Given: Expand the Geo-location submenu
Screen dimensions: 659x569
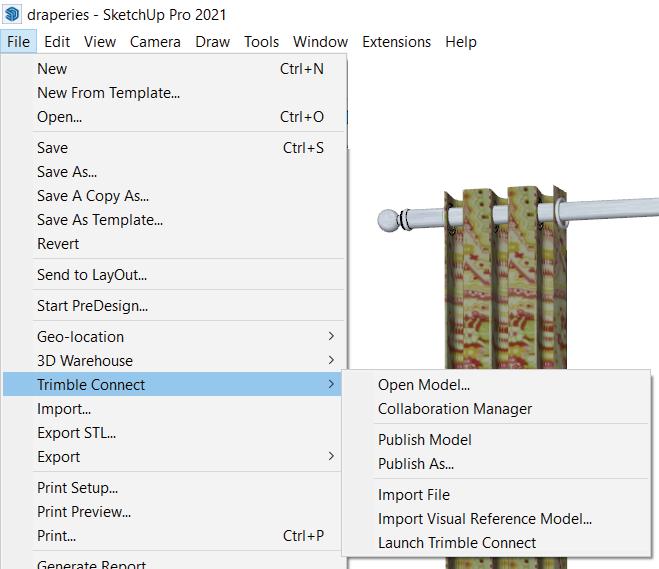Looking at the screenshot, I should point(174,337).
